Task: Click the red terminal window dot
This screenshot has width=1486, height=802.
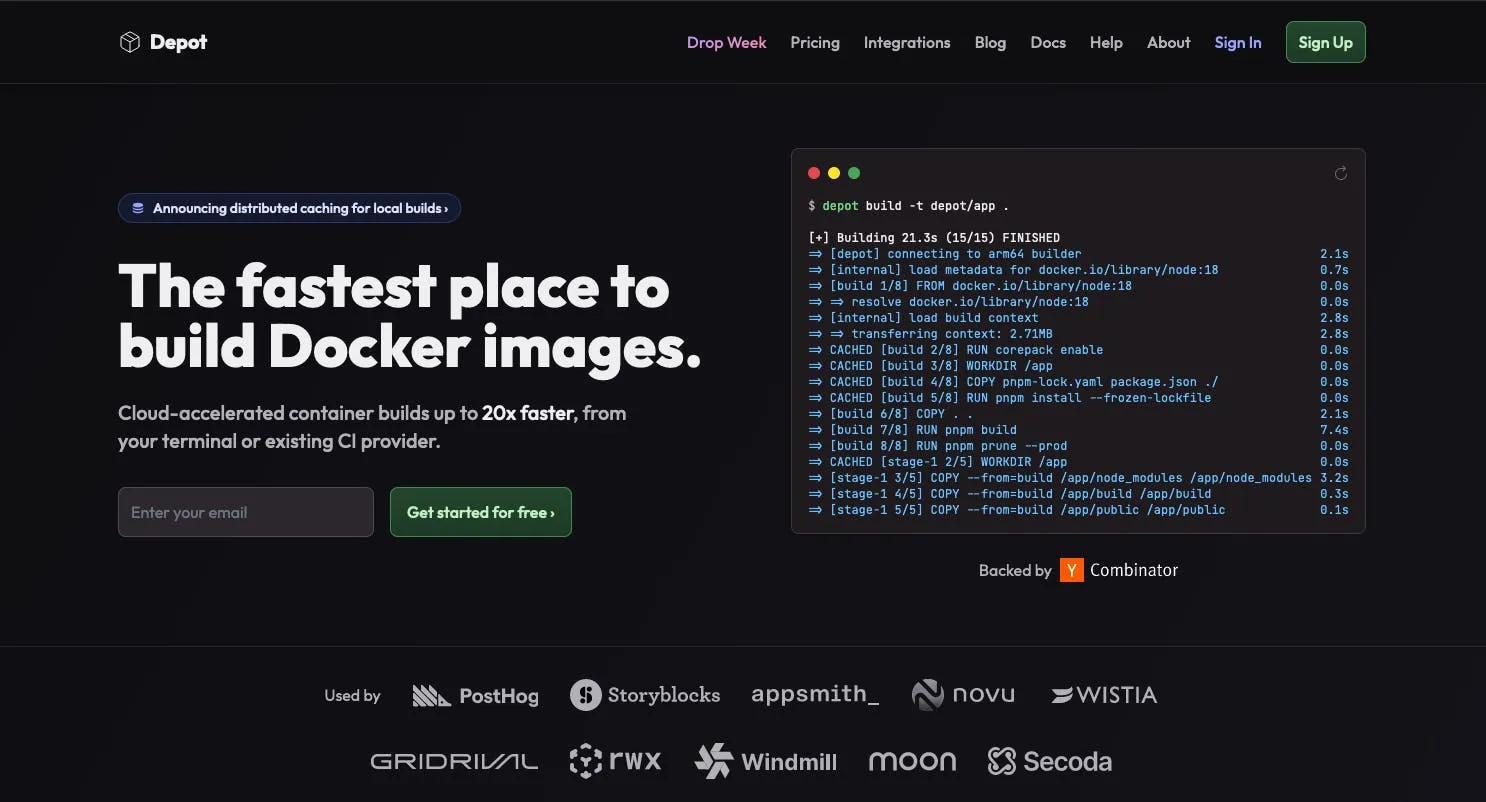Action: (814, 173)
